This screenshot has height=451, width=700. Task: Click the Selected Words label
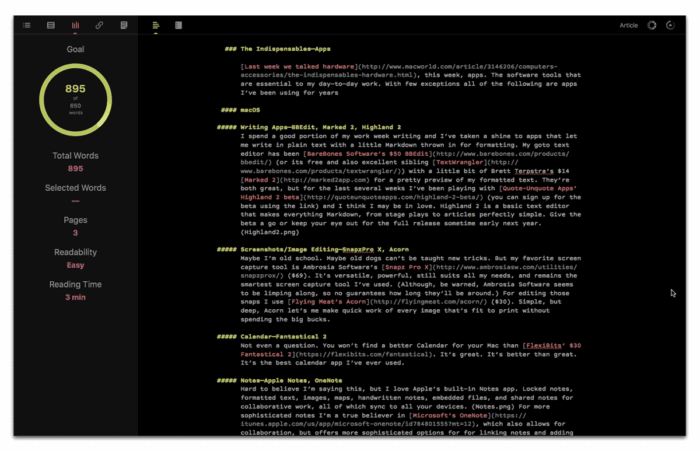(x=75, y=188)
